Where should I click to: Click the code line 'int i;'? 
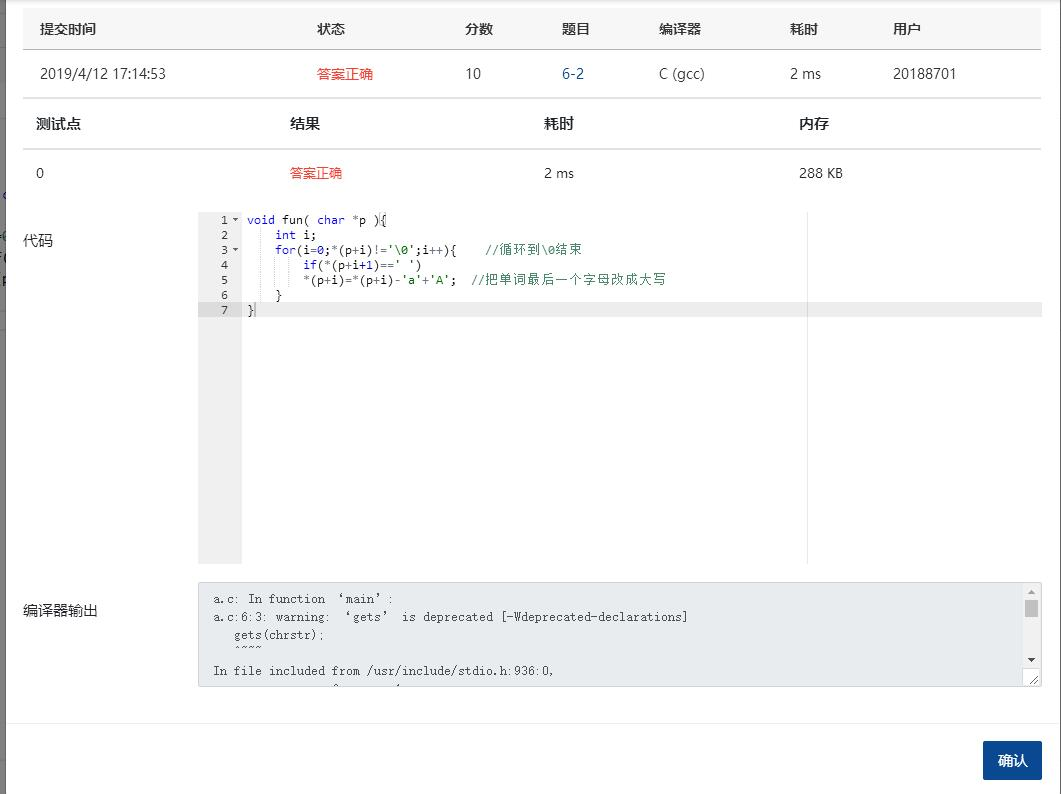pos(295,235)
